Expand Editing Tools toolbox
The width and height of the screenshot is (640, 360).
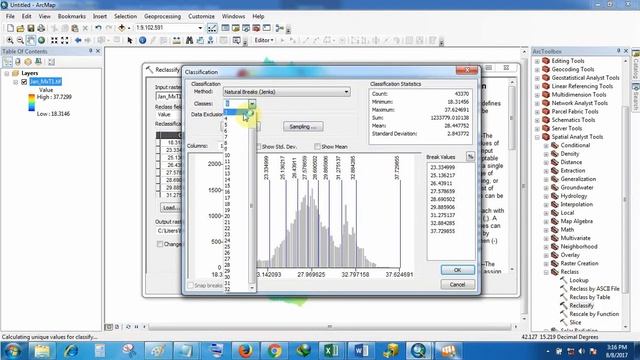coord(537,61)
